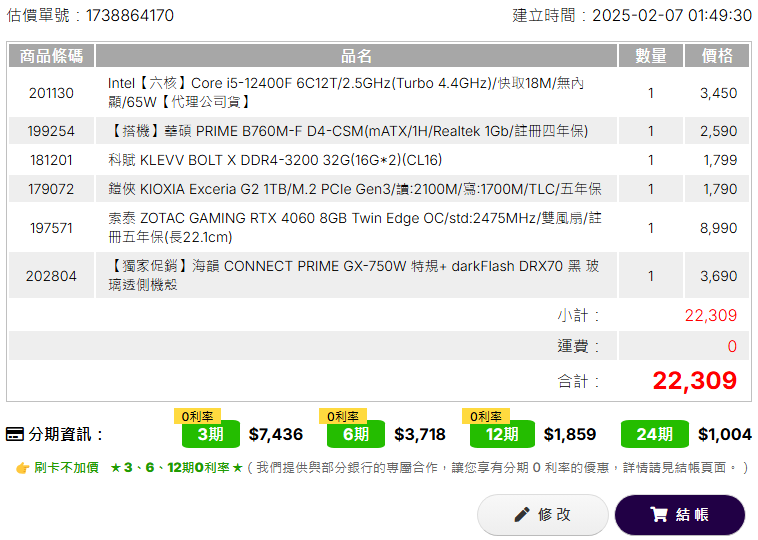Click the 商品條碼 column header
758x540 pixels.
tap(51, 56)
